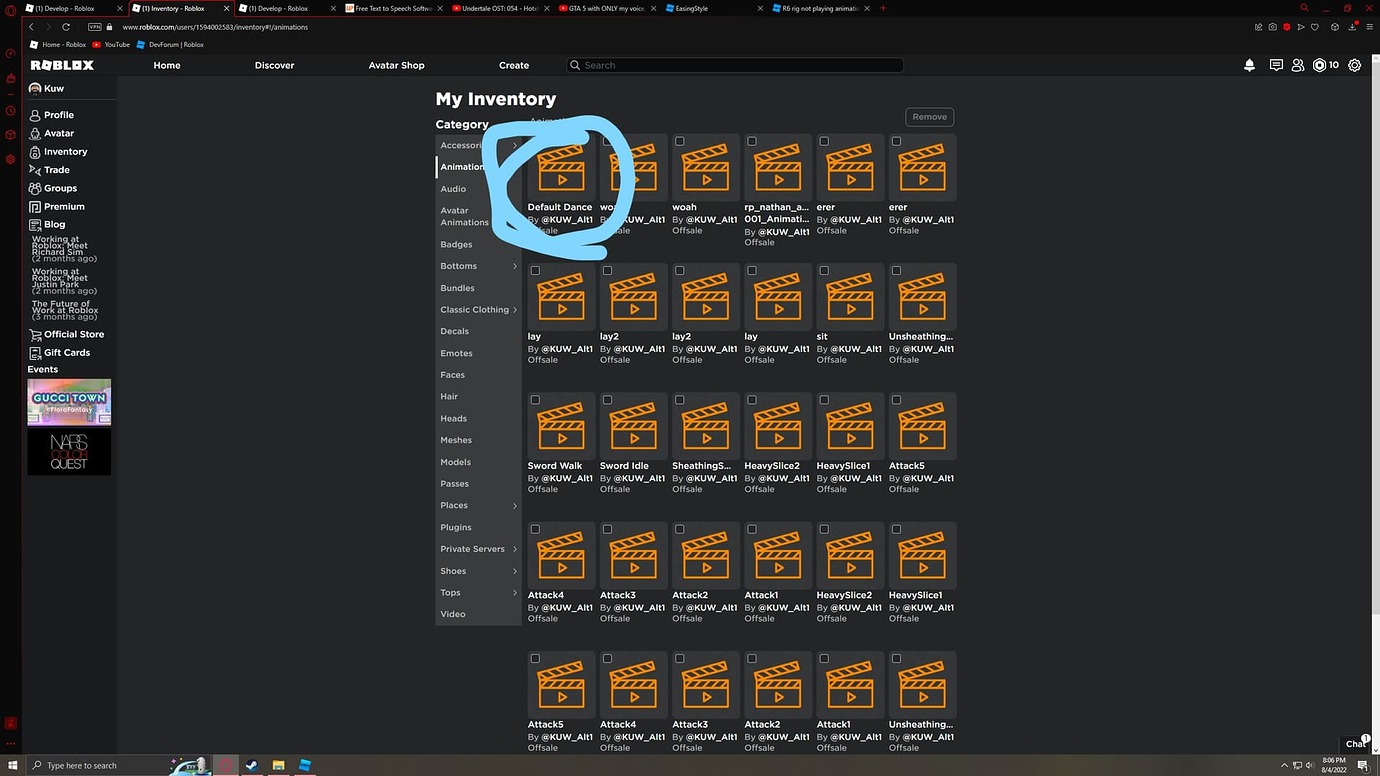The image size is (1380, 776).
Task: Expand the Places category arrow
Action: point(515,506)
